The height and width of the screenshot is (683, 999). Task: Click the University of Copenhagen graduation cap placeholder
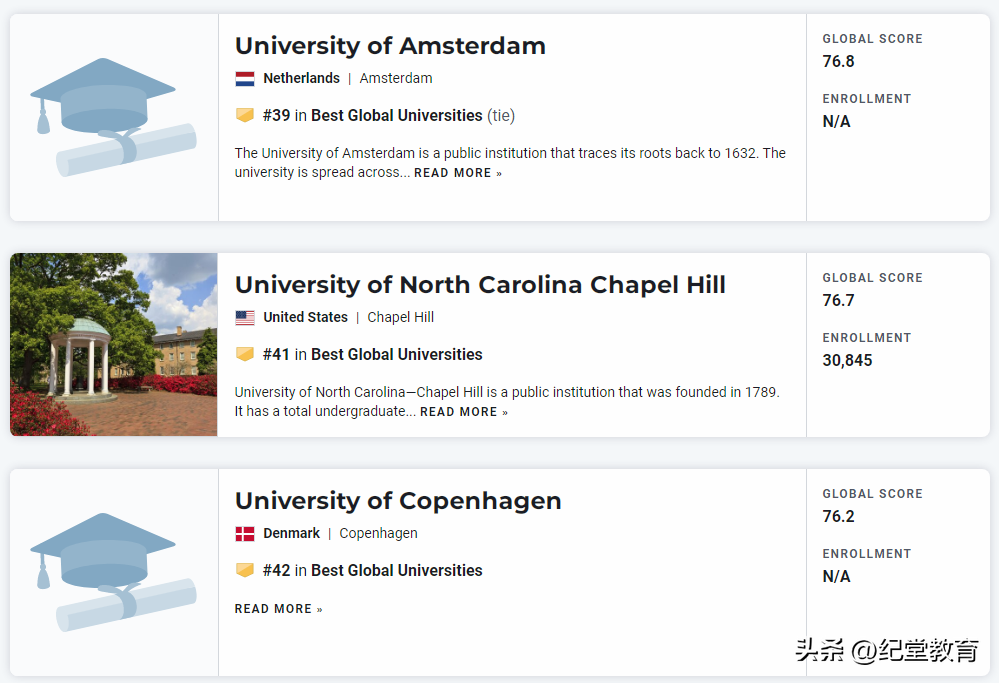point(113,572)
